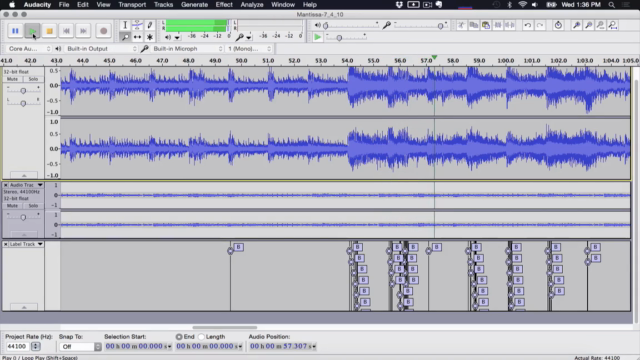Click the first track gain slider
640x360 pixels.
pos(23,90)
